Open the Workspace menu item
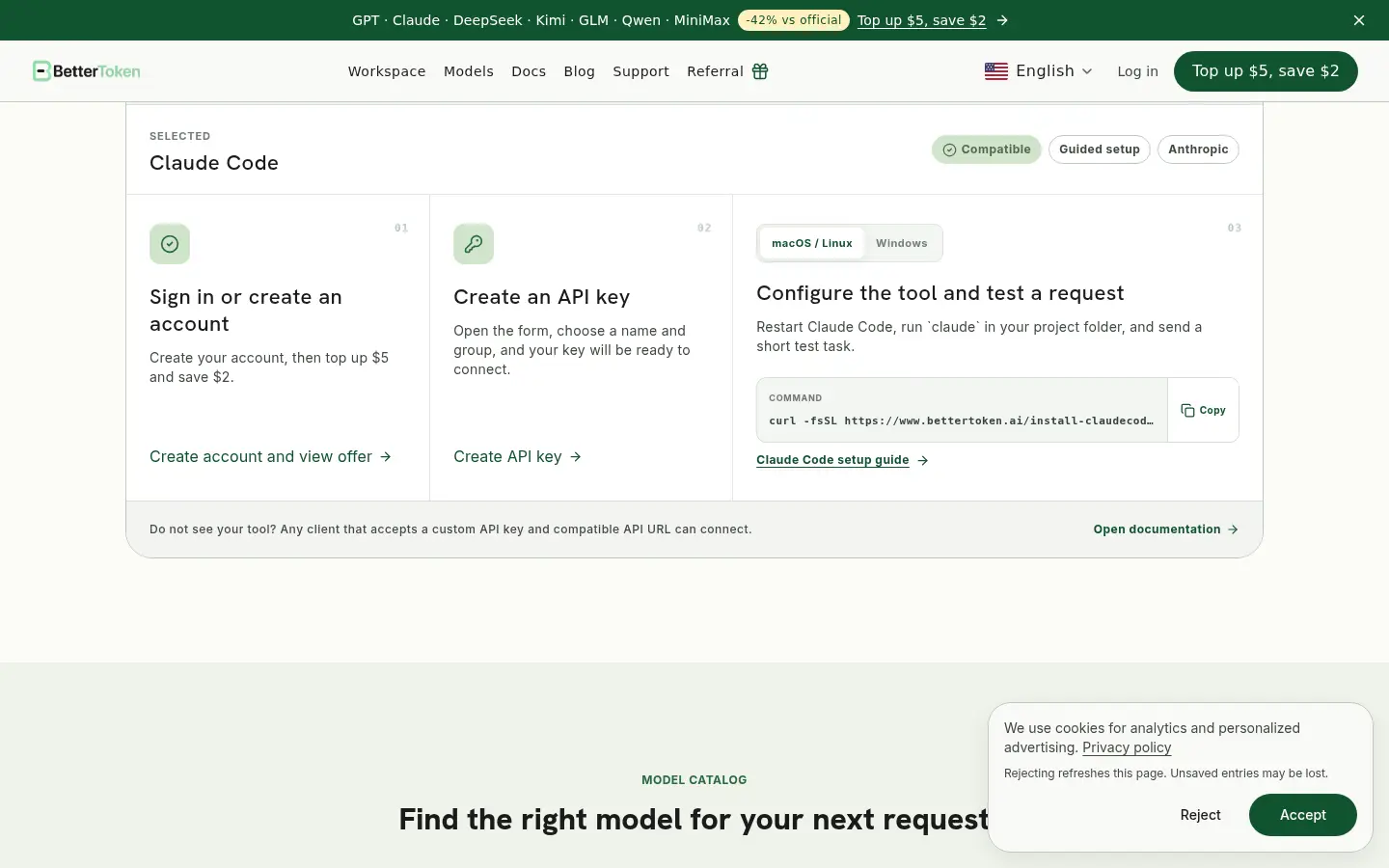The width and height of the screenshot is (1389, 868). click(x=387, y=71)
